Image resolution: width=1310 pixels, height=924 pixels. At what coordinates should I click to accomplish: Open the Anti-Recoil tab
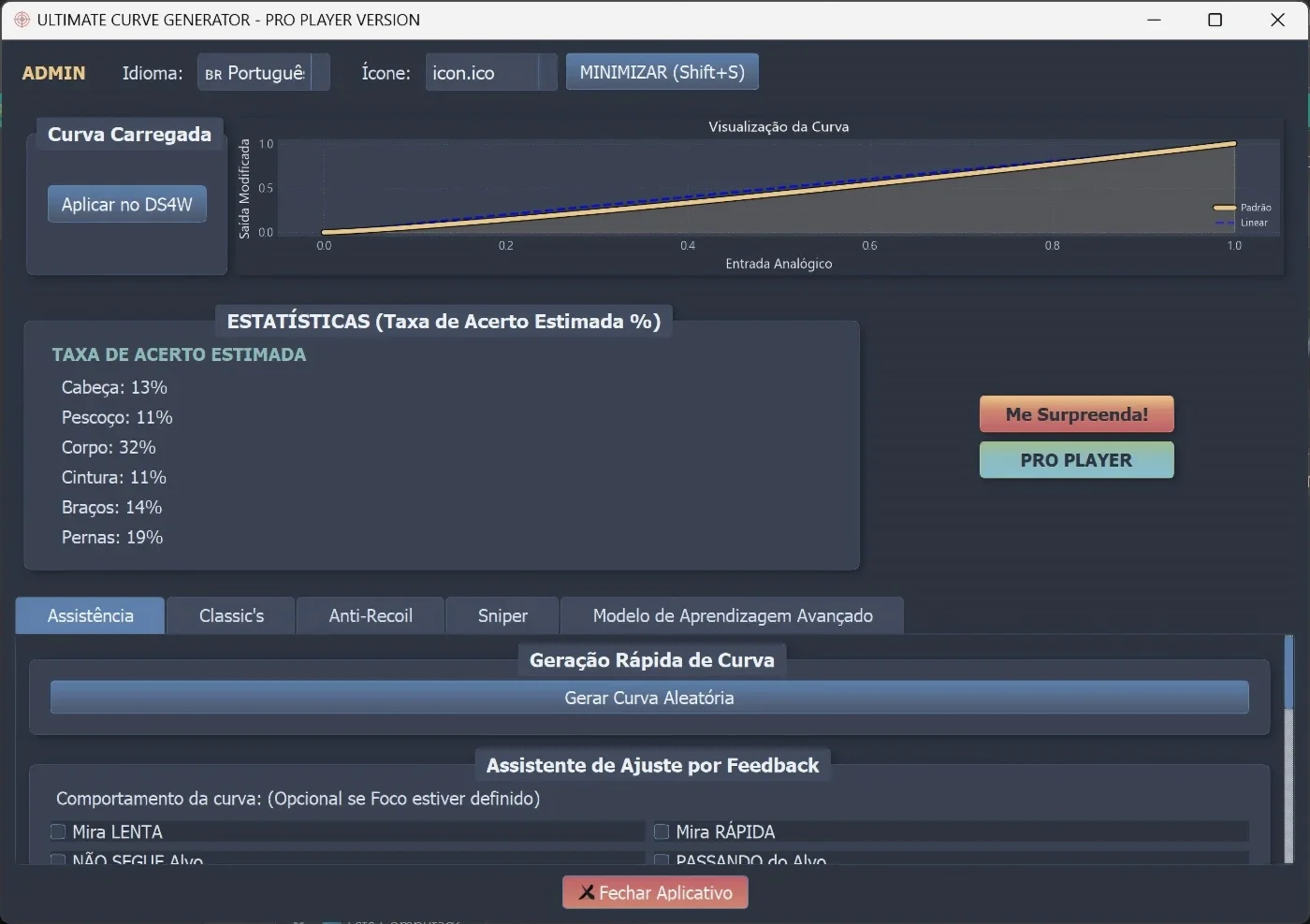tap(371, 615)
